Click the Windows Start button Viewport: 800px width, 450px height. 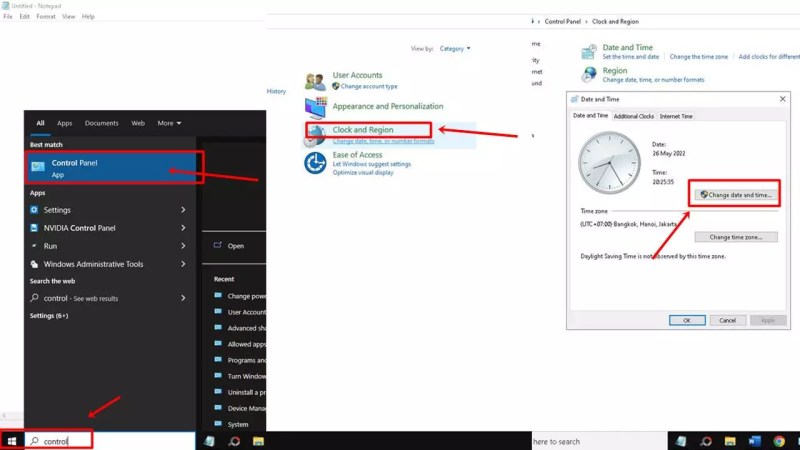pyautogui.click(x=12, y=441)
